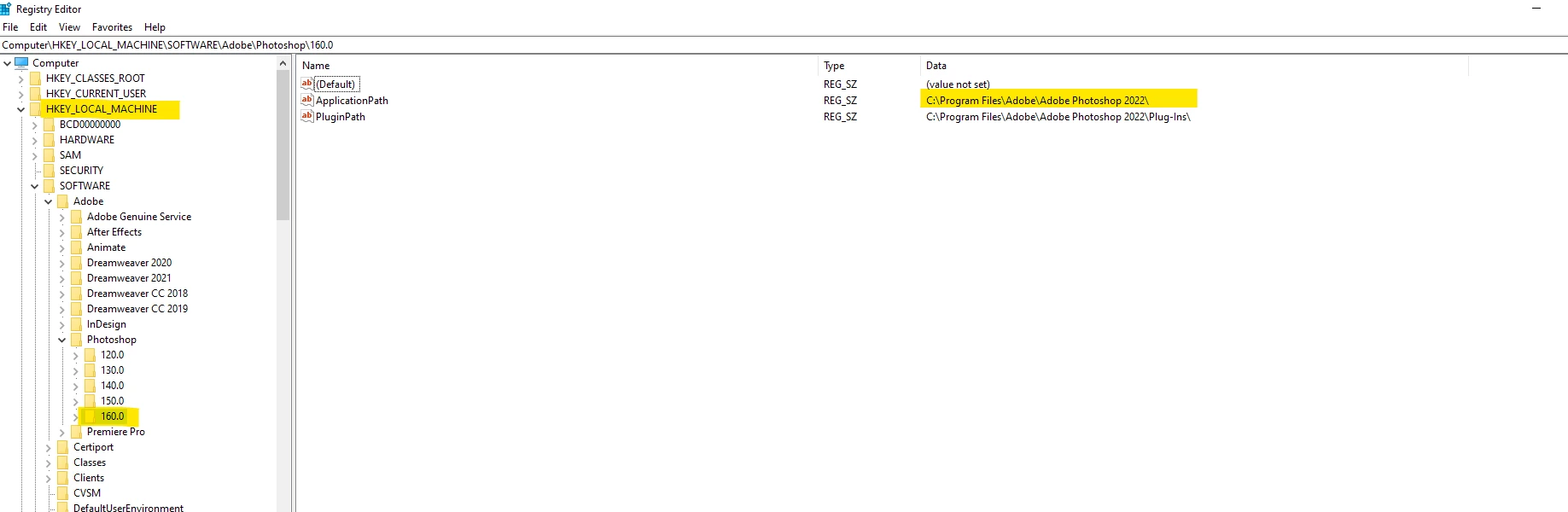
Task: Click the registry path address bar
Action: coord(784,45)
